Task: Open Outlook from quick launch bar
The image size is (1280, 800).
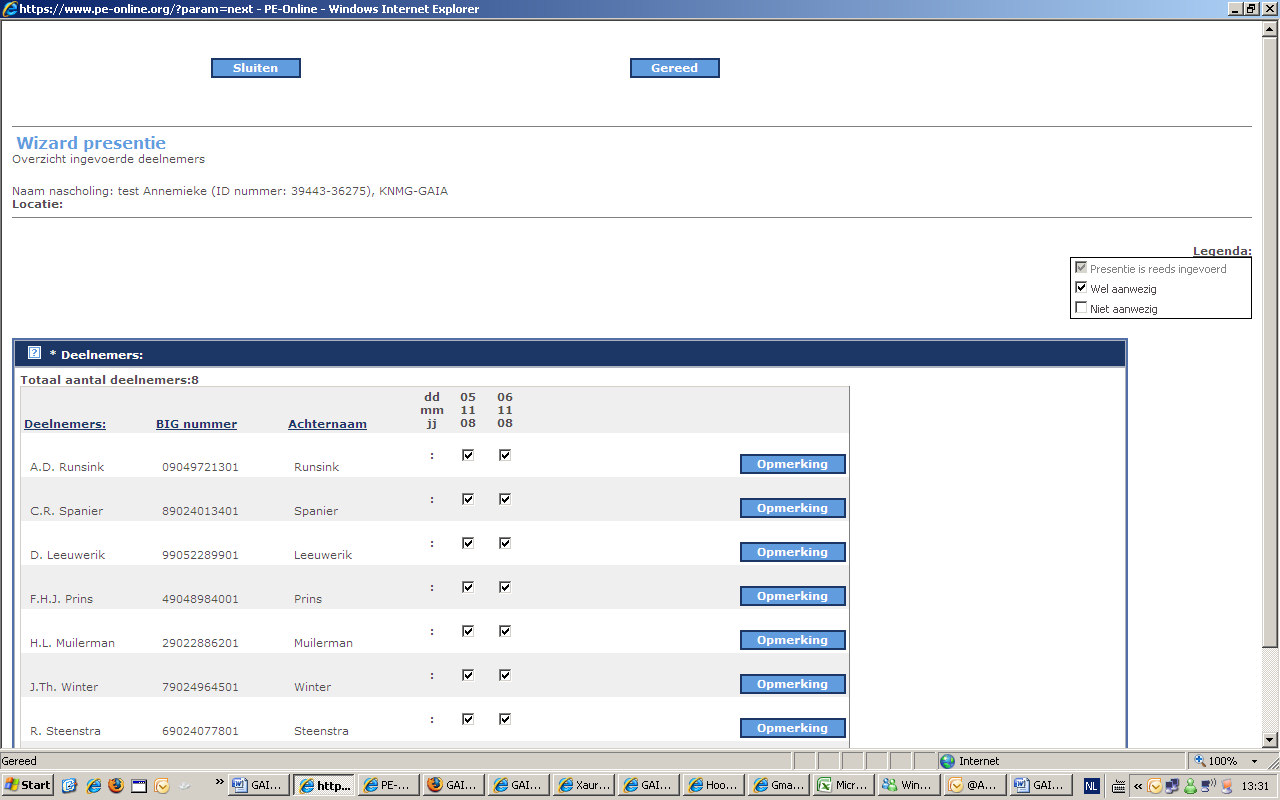Action: (162, 785)
